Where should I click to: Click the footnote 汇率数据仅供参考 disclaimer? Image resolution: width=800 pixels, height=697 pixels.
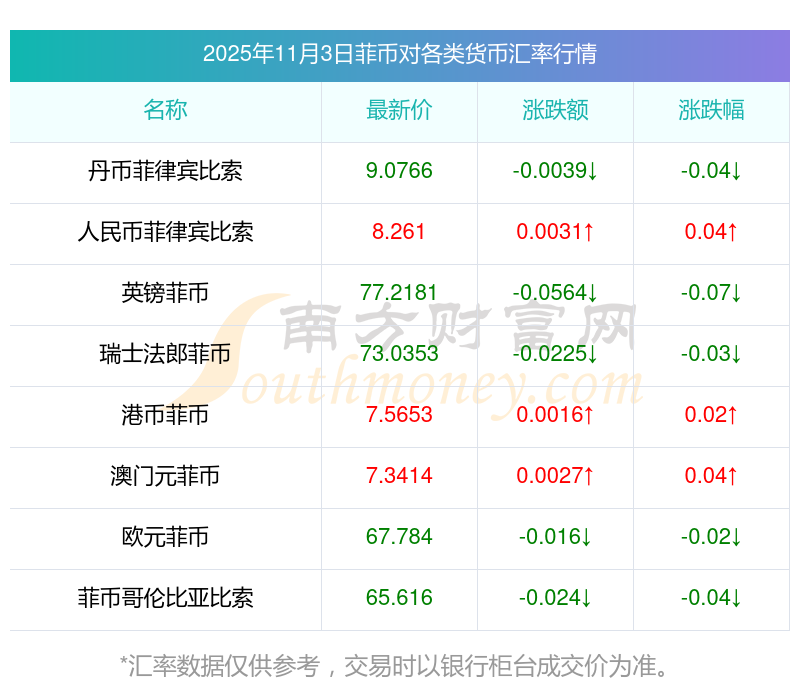(x=394, y=666)
